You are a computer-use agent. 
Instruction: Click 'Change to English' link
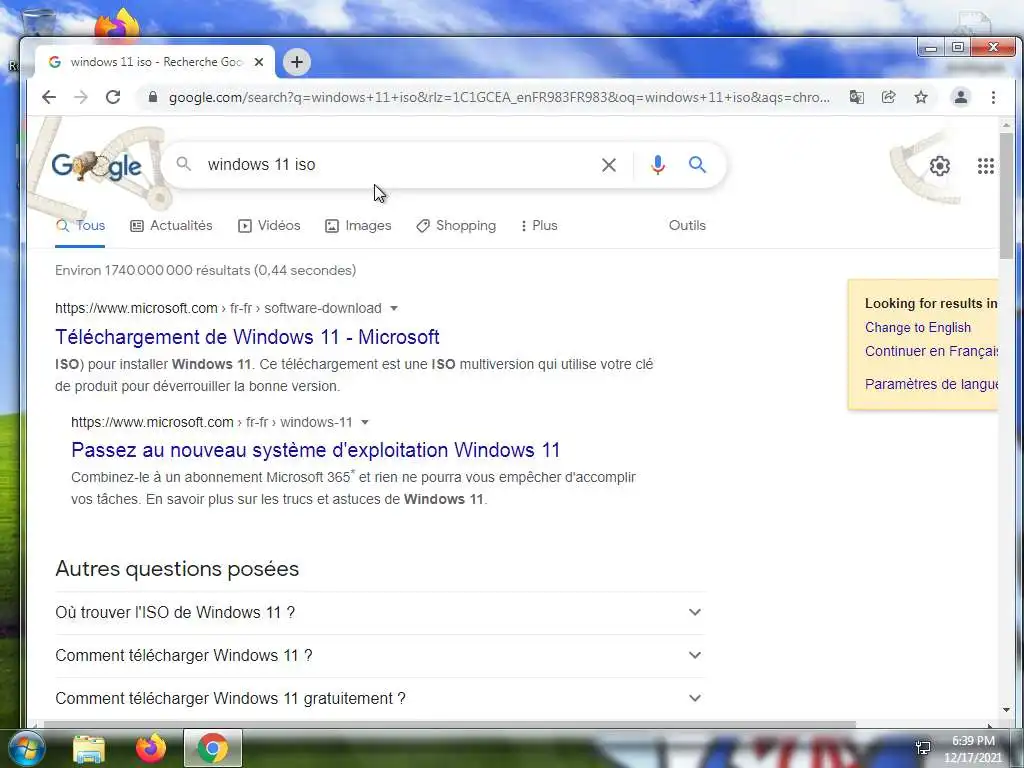[x=918, y=328]
